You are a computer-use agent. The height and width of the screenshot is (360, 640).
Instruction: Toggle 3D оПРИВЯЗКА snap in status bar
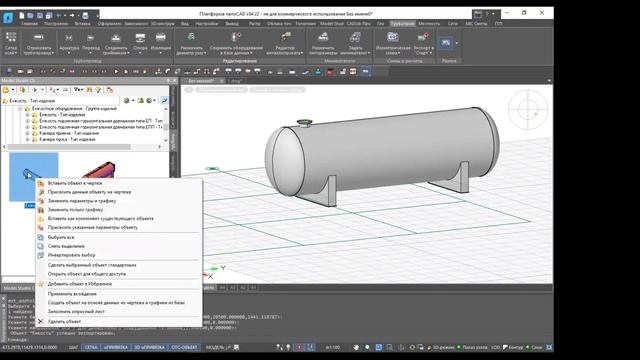pos(149,347)
